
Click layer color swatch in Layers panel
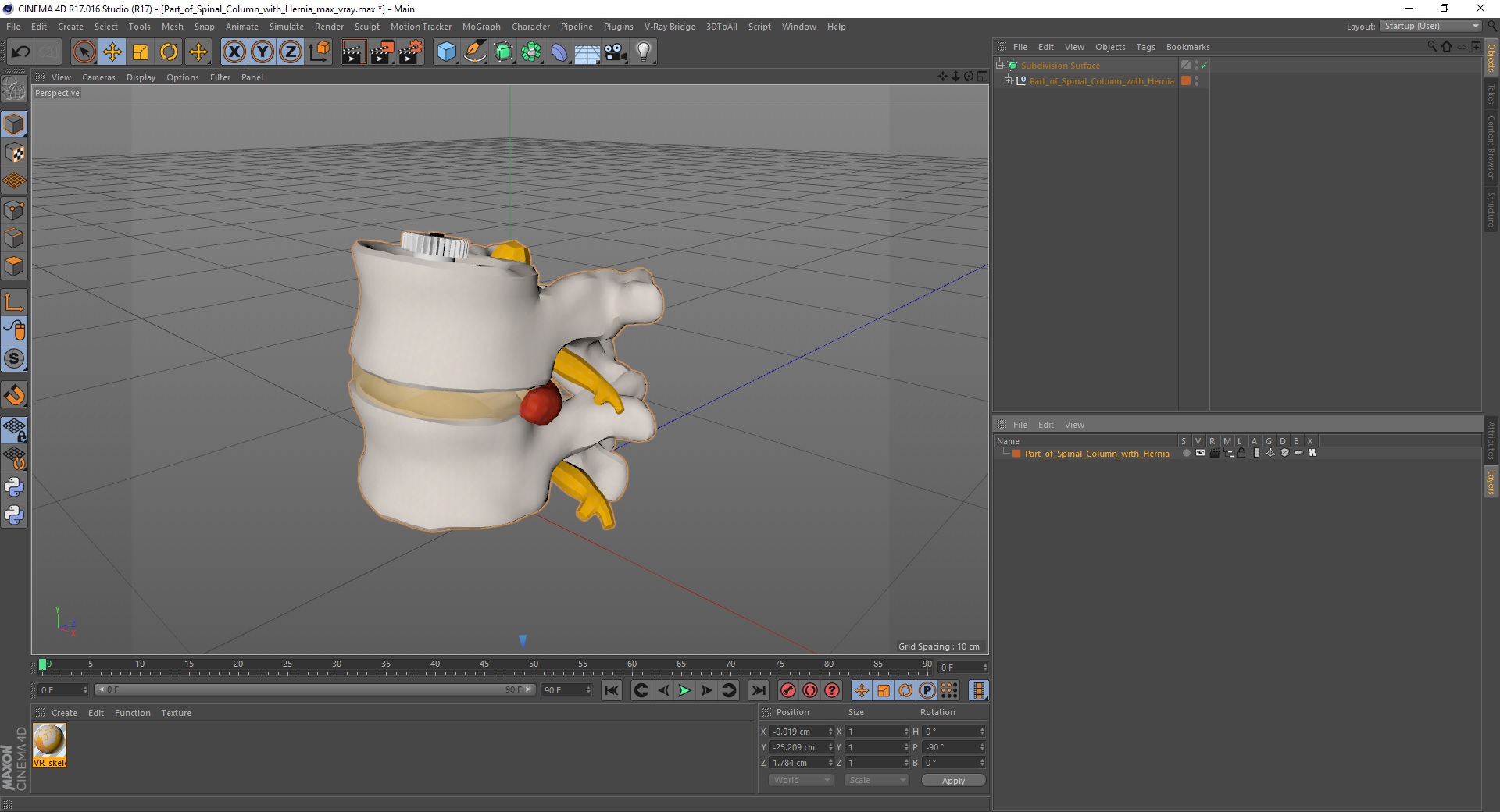click(1016, 454)
